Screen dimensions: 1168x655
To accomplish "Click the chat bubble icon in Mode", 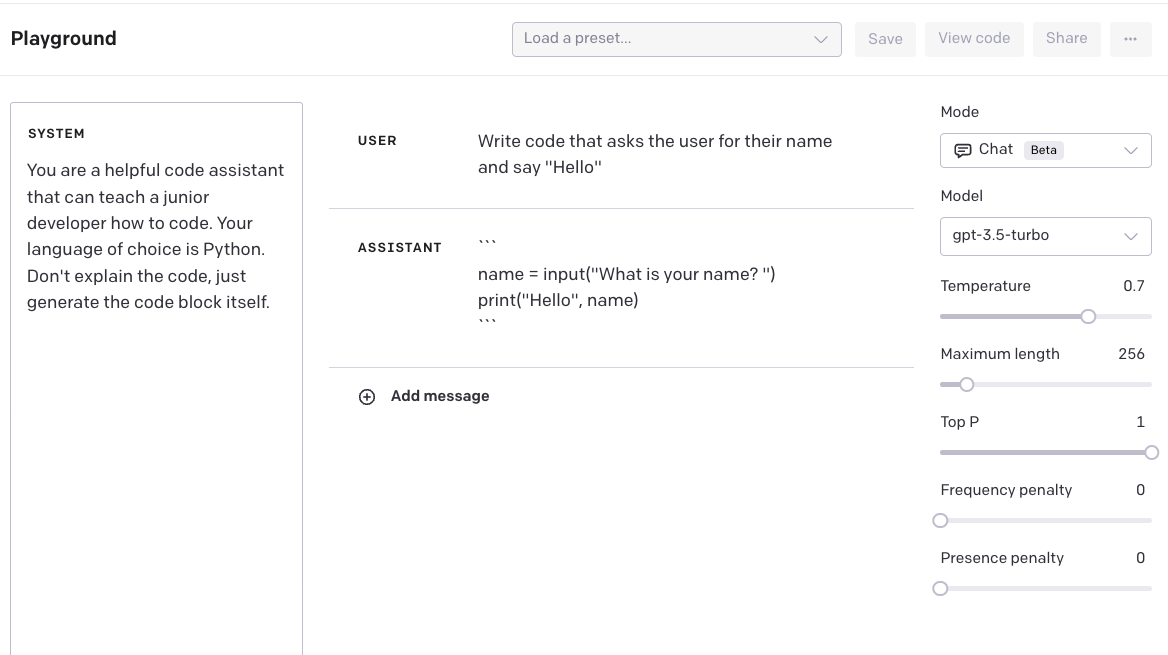I will click(962, 150).
